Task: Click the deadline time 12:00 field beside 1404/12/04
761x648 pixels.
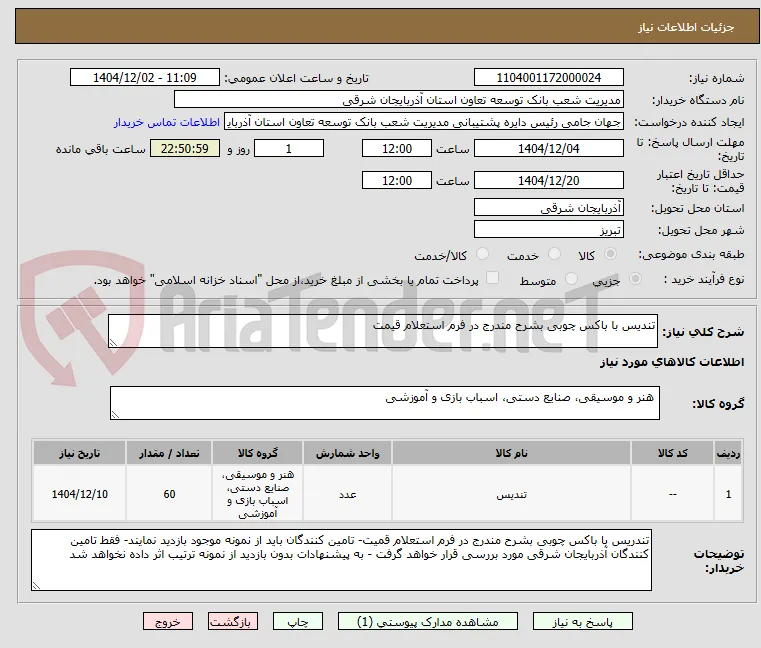Action: pos(397,148)
